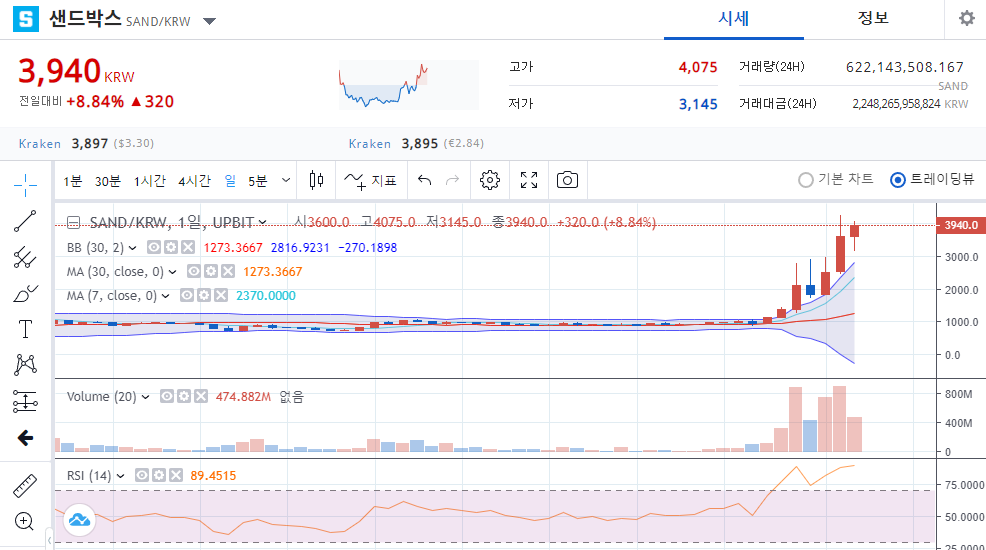This screenshot has height=550, width=986.
Task: Select the chart pattern tool
Action: [25, 365]
